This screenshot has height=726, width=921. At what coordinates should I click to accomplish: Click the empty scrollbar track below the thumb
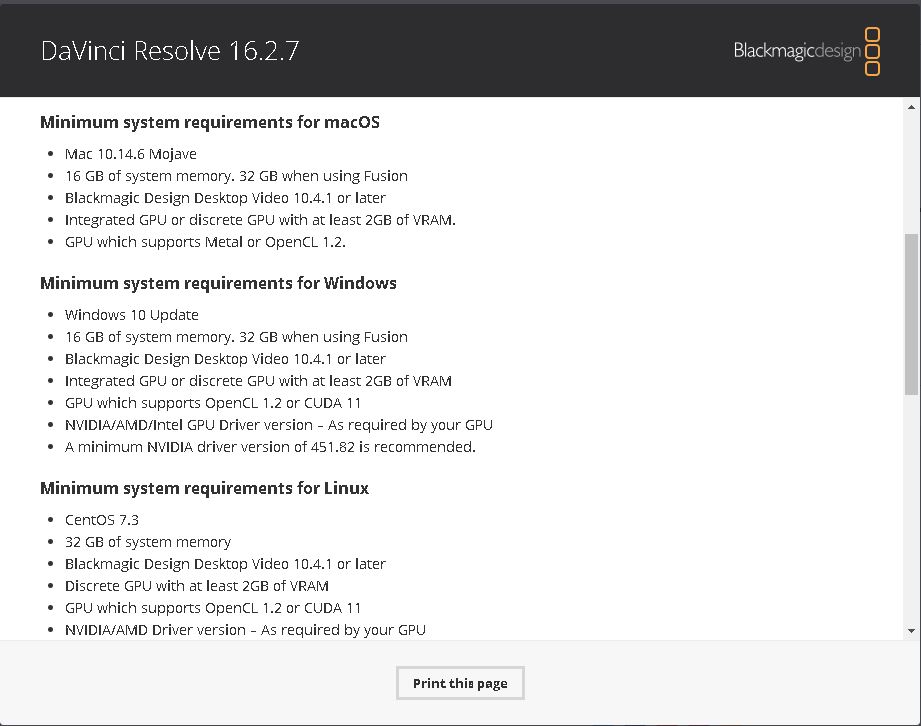911,510
